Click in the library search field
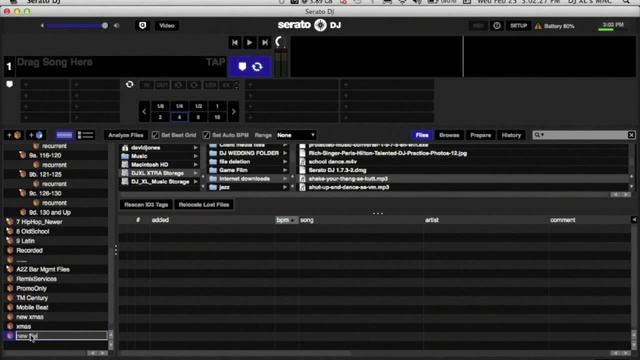640x360 pixels. (584, 135)
